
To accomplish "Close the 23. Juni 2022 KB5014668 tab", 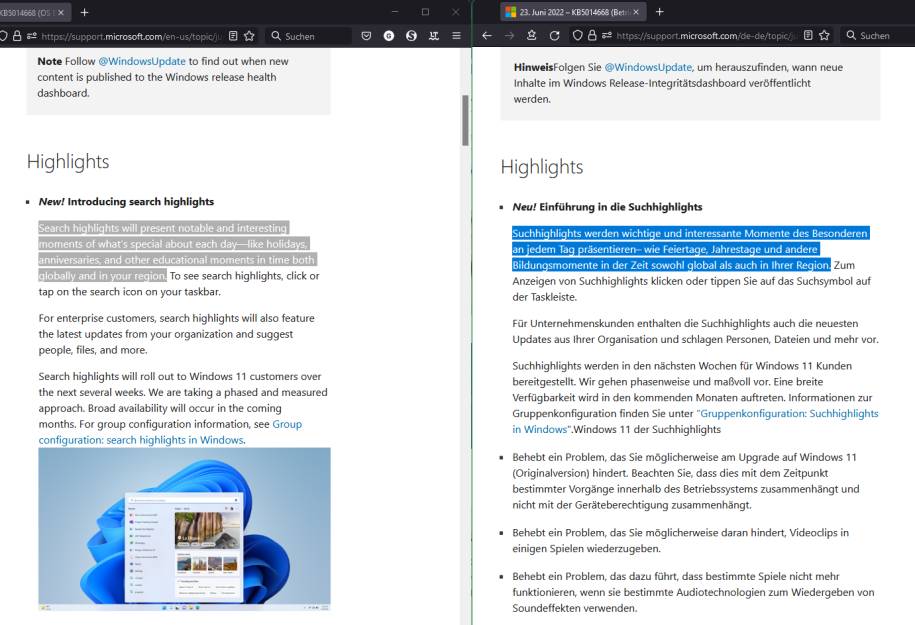I will click(635, 12).
